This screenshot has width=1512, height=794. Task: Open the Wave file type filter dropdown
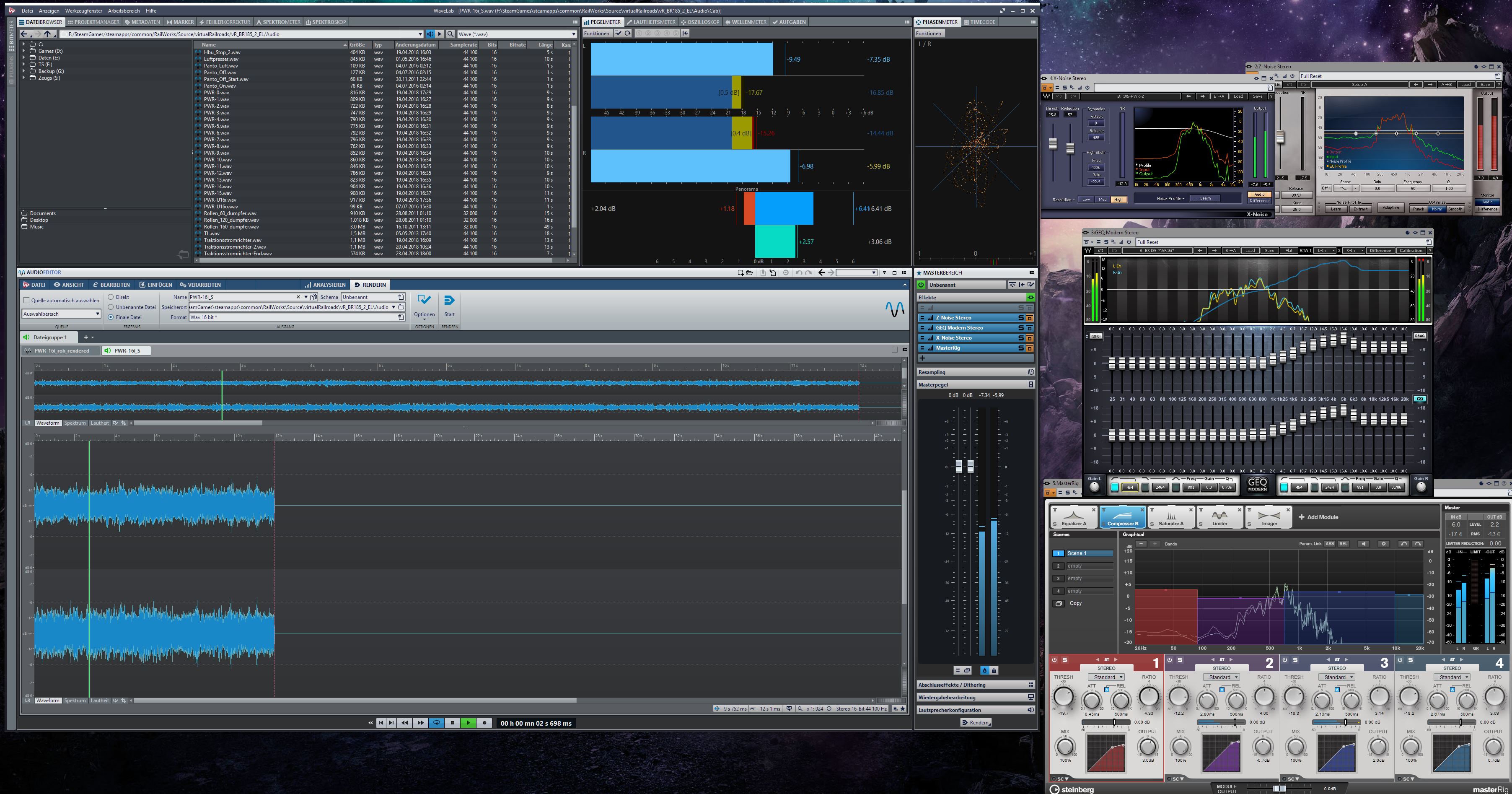point(573,34)
